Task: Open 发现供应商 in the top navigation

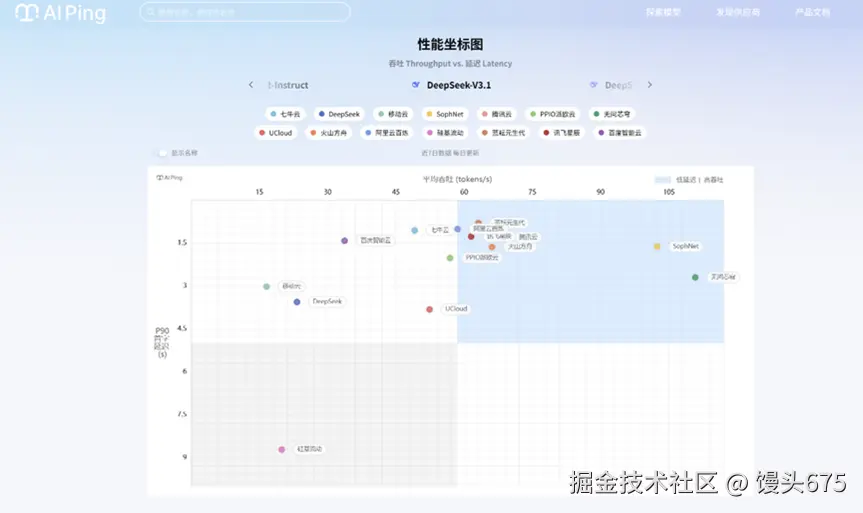Action: [x=738, y=12]
